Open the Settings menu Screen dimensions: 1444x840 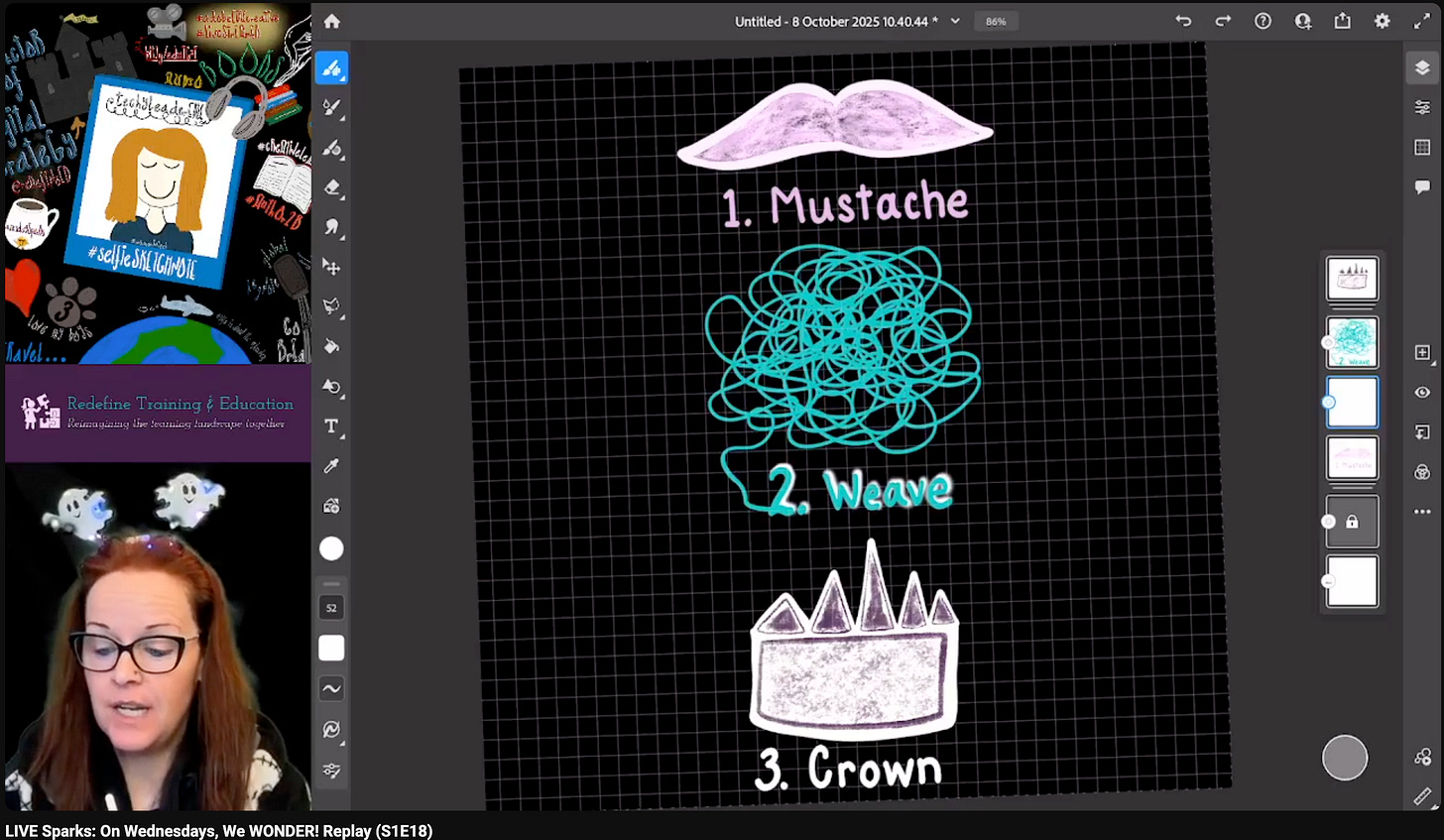coord(1383,20)
